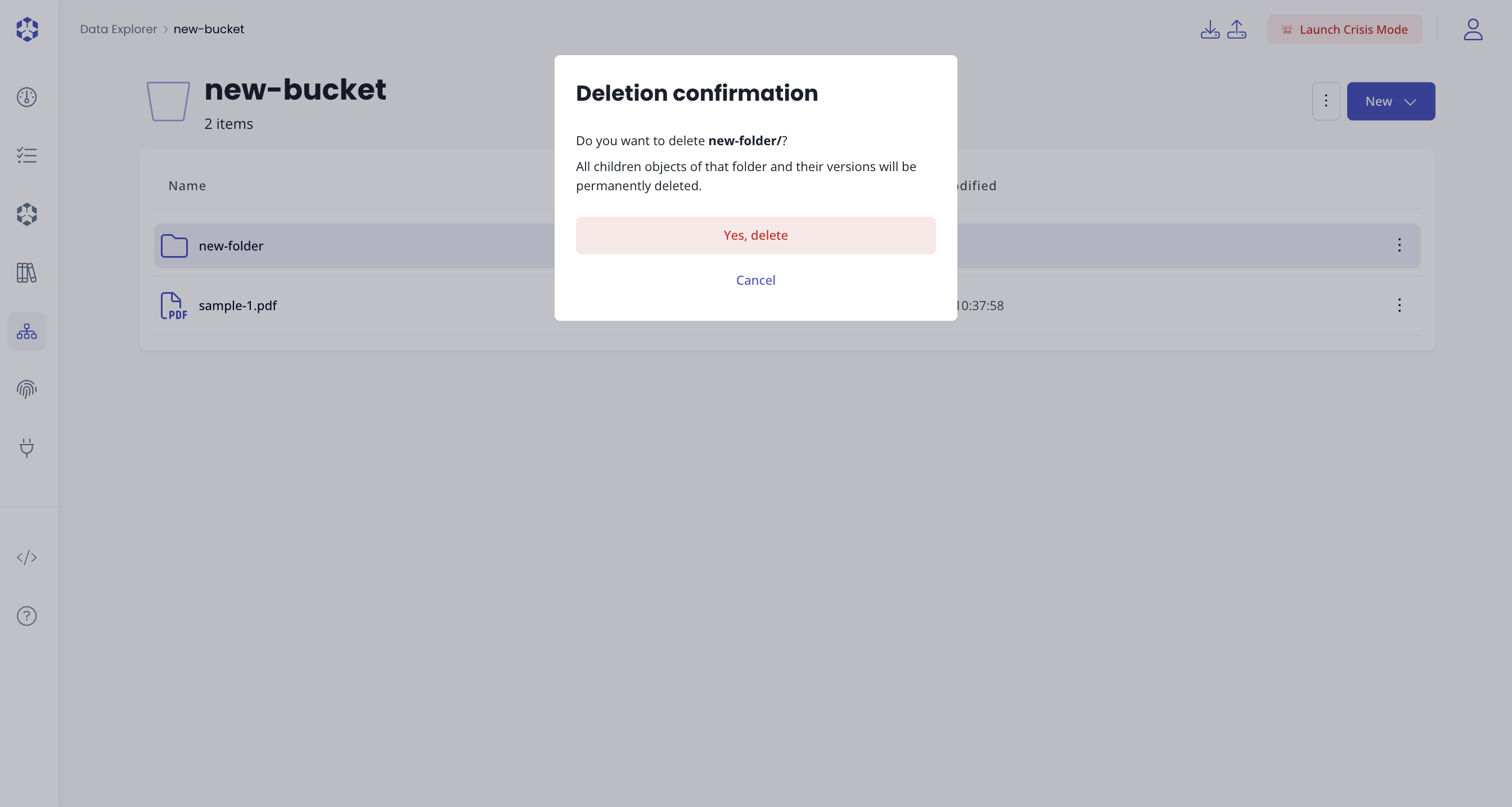
Task: Open the New dropdown button
Action: point(1391,101)
